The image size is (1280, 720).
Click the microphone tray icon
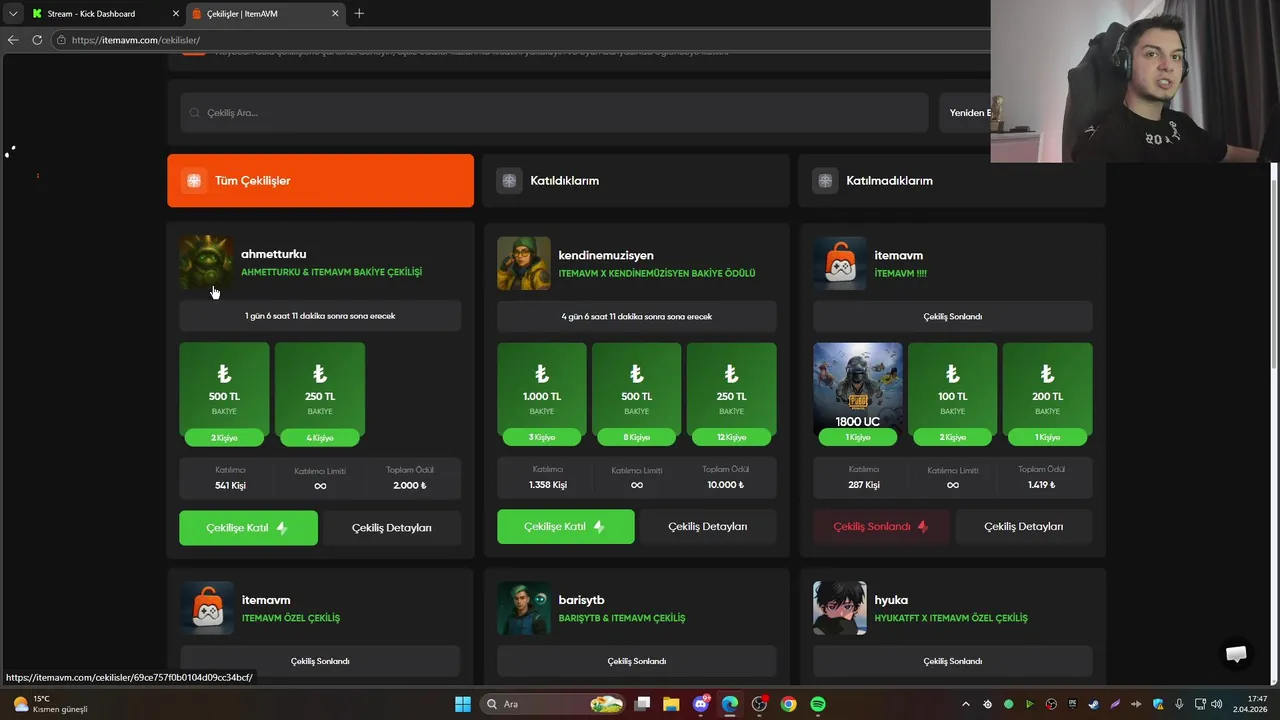[x=1179, y=704]
